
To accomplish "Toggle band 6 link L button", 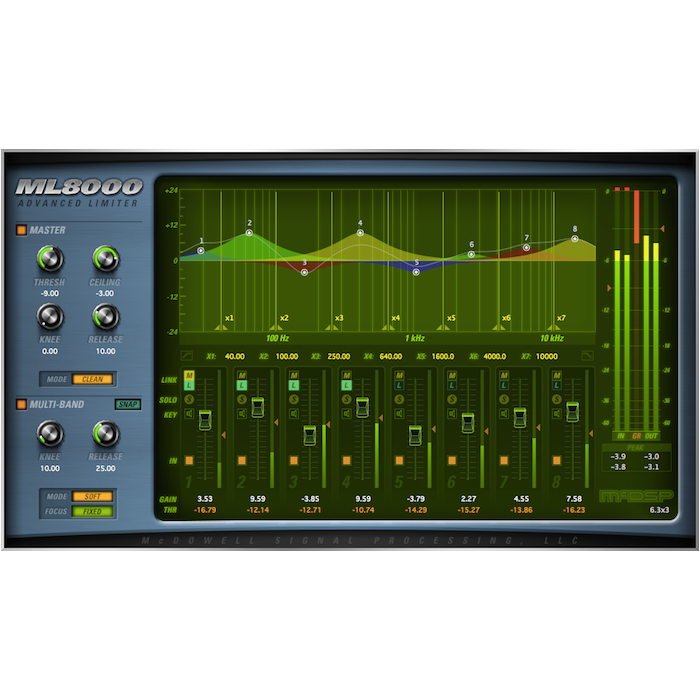I will 452,385.
